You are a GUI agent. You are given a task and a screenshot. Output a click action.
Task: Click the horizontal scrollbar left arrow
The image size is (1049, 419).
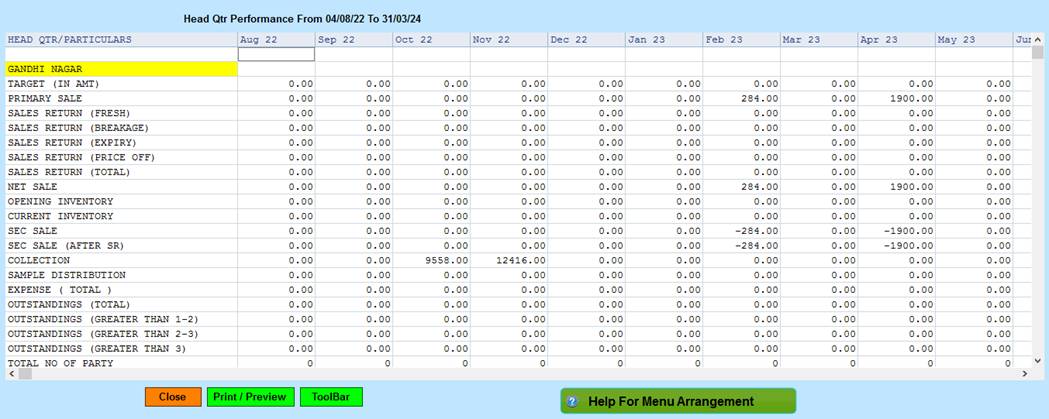[x=9, y=373]
